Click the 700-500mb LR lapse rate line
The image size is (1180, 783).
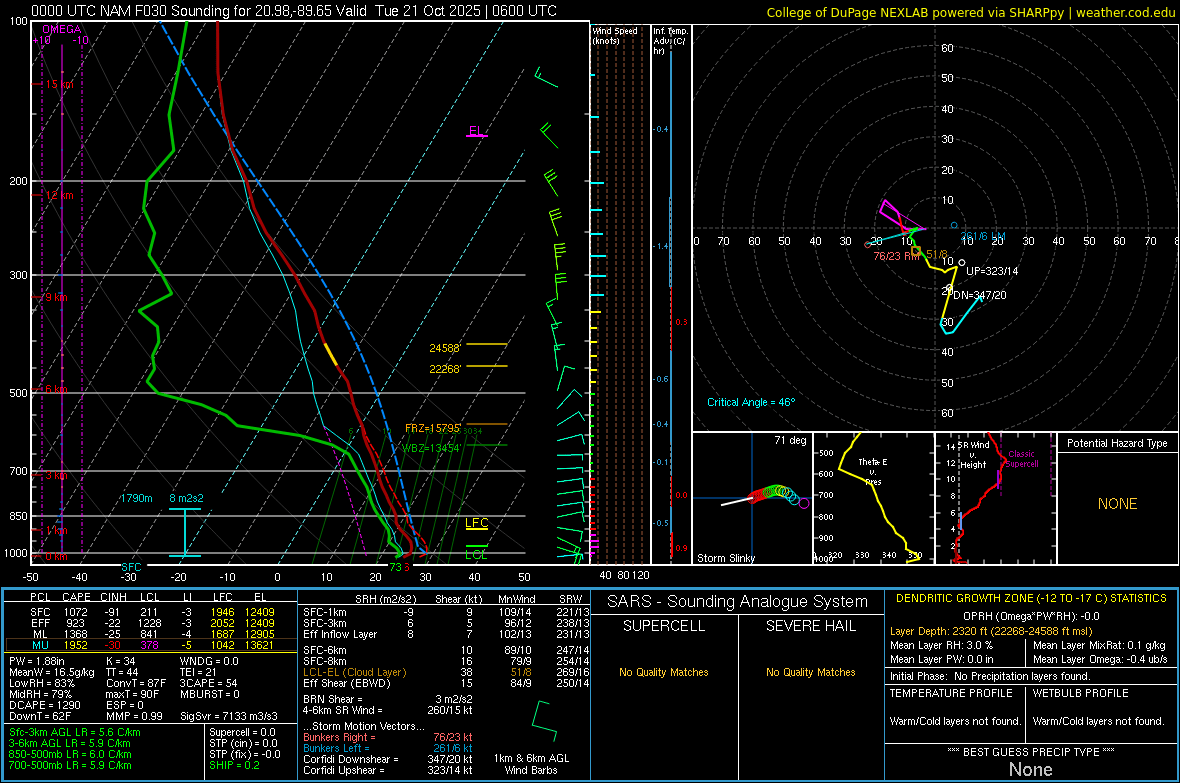(70, 765)
